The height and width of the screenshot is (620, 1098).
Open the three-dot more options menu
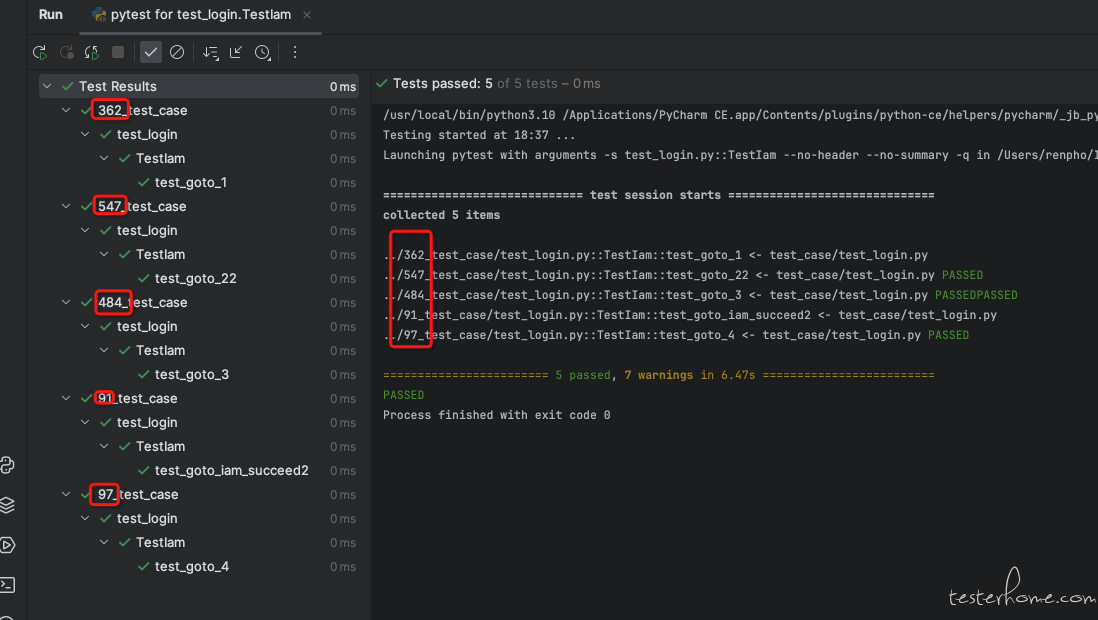coord(295,53)
